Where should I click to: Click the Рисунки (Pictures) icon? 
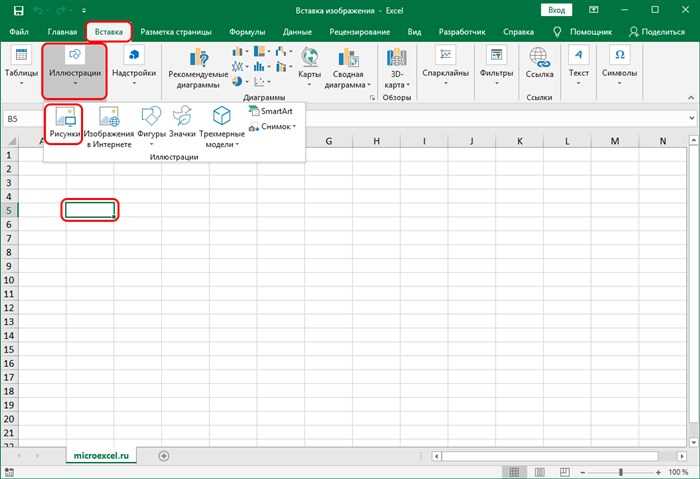64,124
